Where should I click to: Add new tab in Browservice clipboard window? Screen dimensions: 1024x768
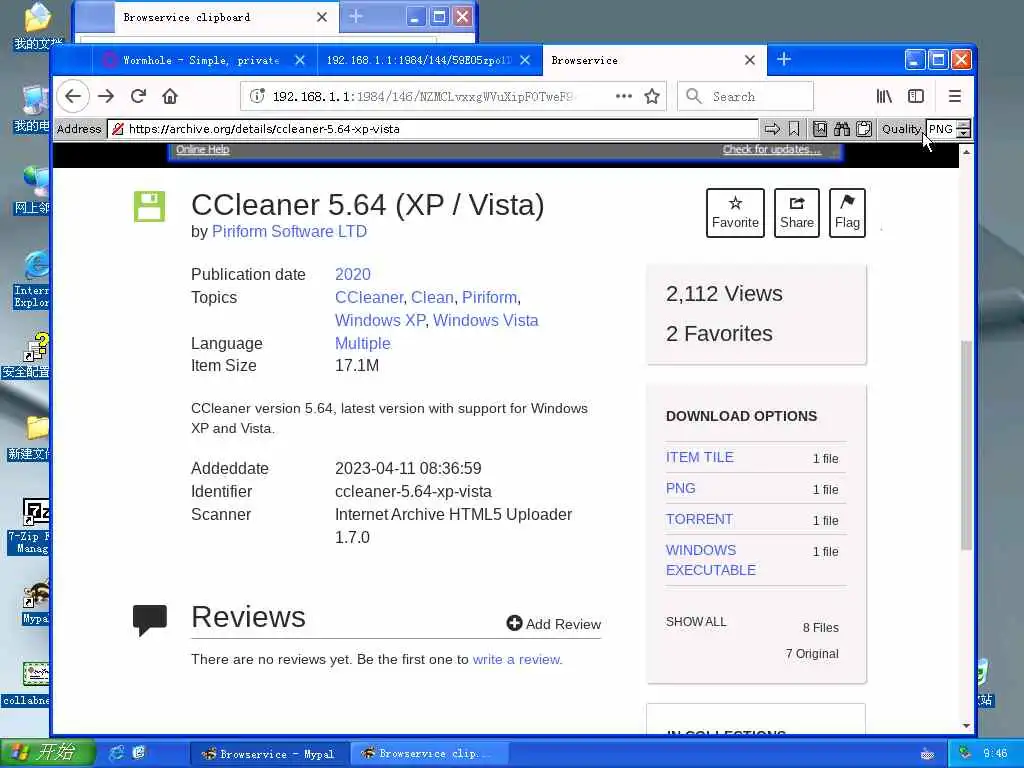click(355, 16)
